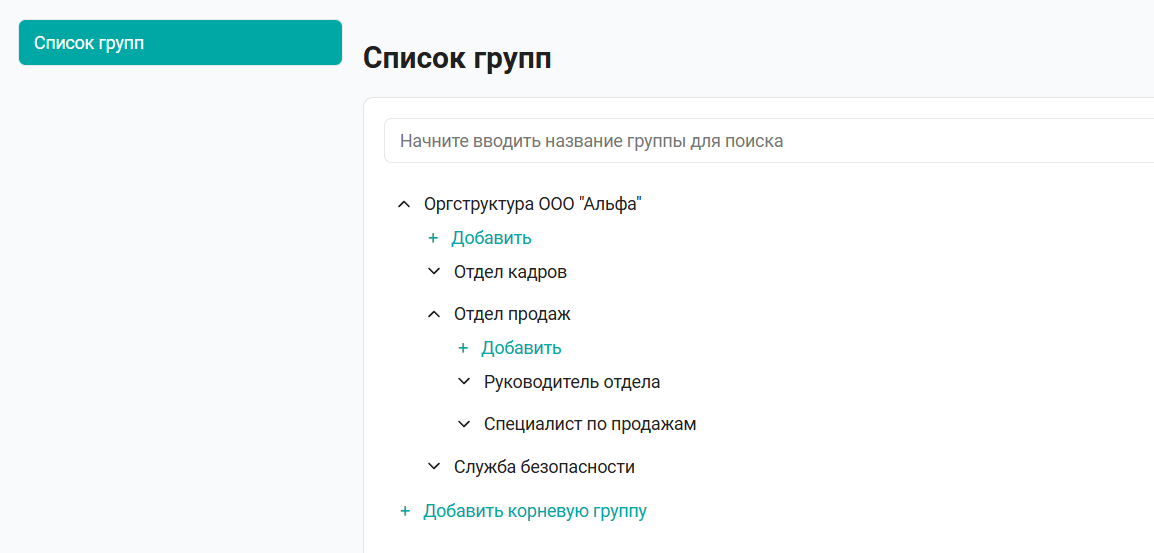
Task: Select the Отдел кадров group
Action: [x=511, y=272]
